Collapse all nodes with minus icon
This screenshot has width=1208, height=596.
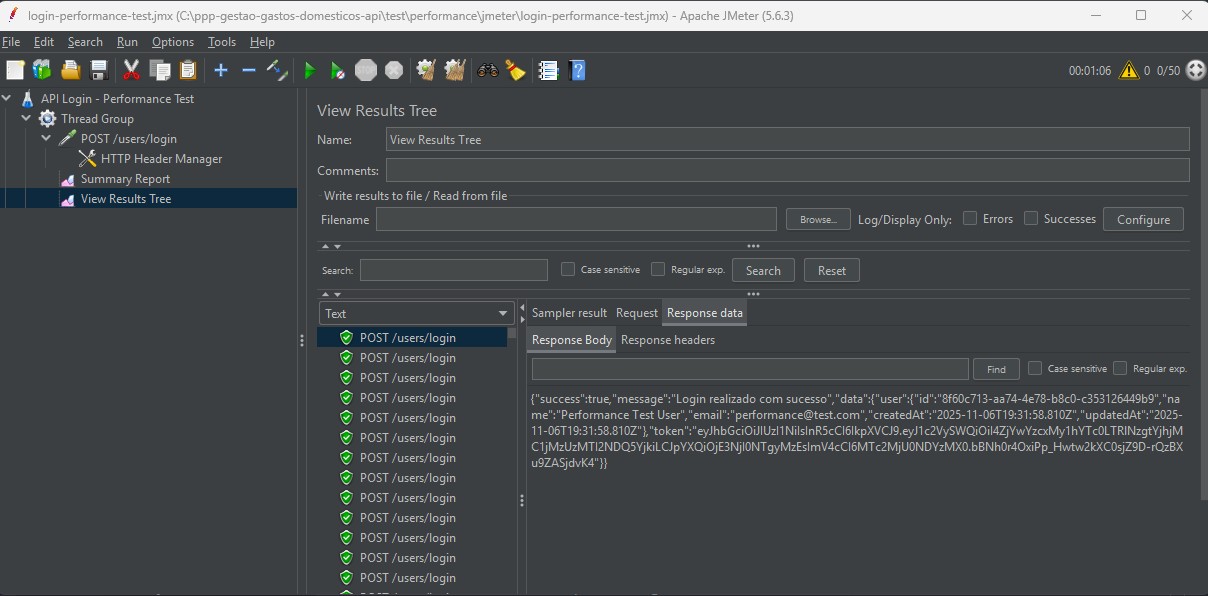click(249, 70)
